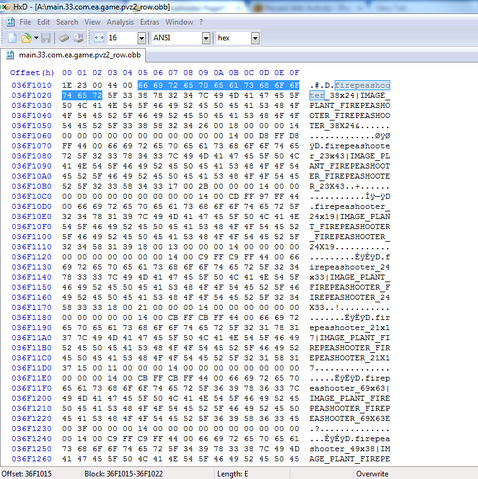478x479 pixels.
Task: Click offset row 036F1010
Action: [x=31, y=85]
